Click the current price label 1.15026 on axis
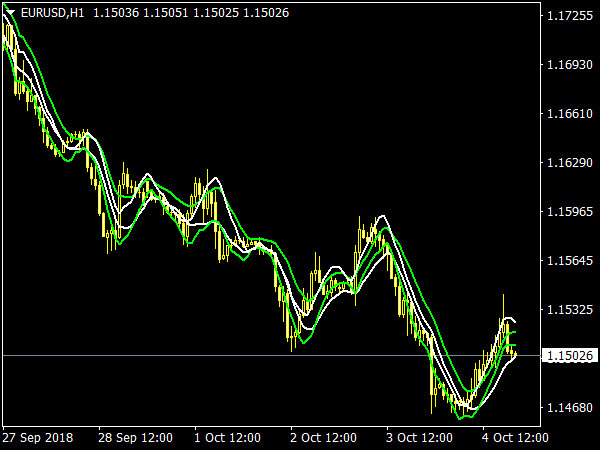The height and width of the screenshot is (450, 600). tap(570, 356)
